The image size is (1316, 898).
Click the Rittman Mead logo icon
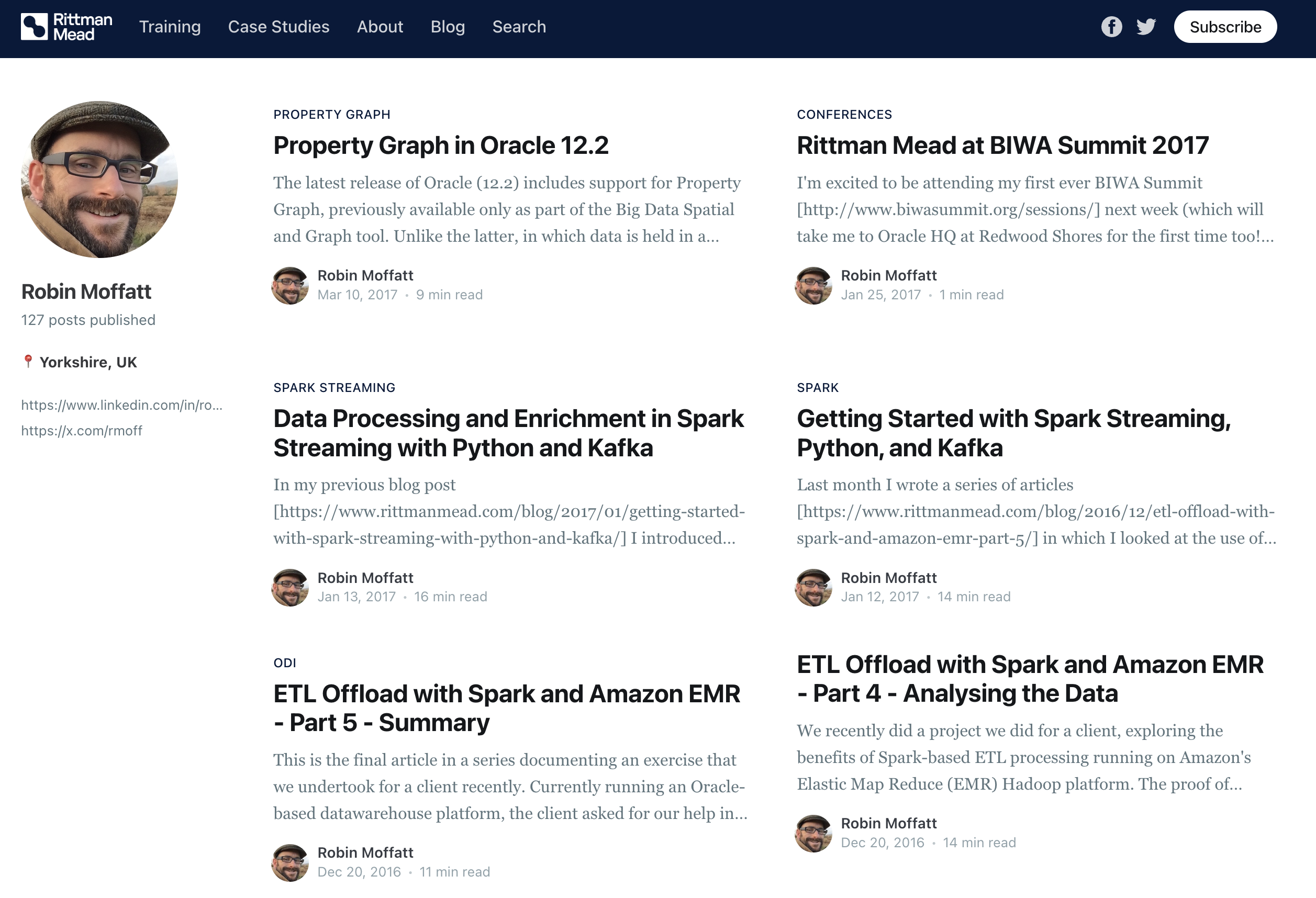(x=34, y=27)
